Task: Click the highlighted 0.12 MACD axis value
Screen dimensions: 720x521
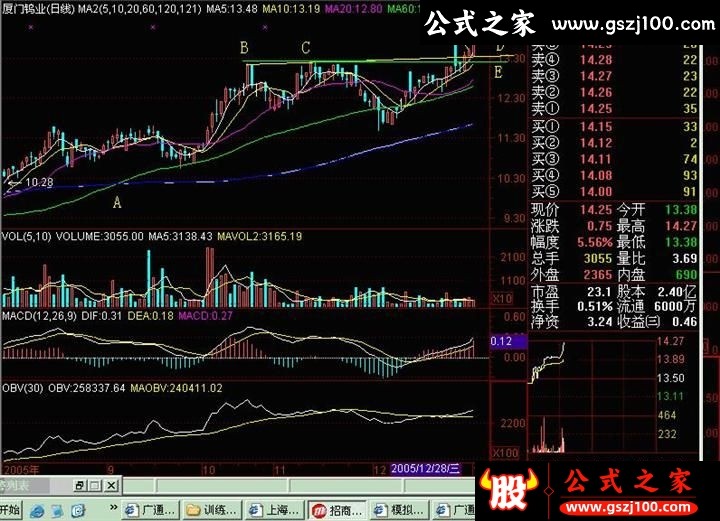Action: tap(508, 341)
